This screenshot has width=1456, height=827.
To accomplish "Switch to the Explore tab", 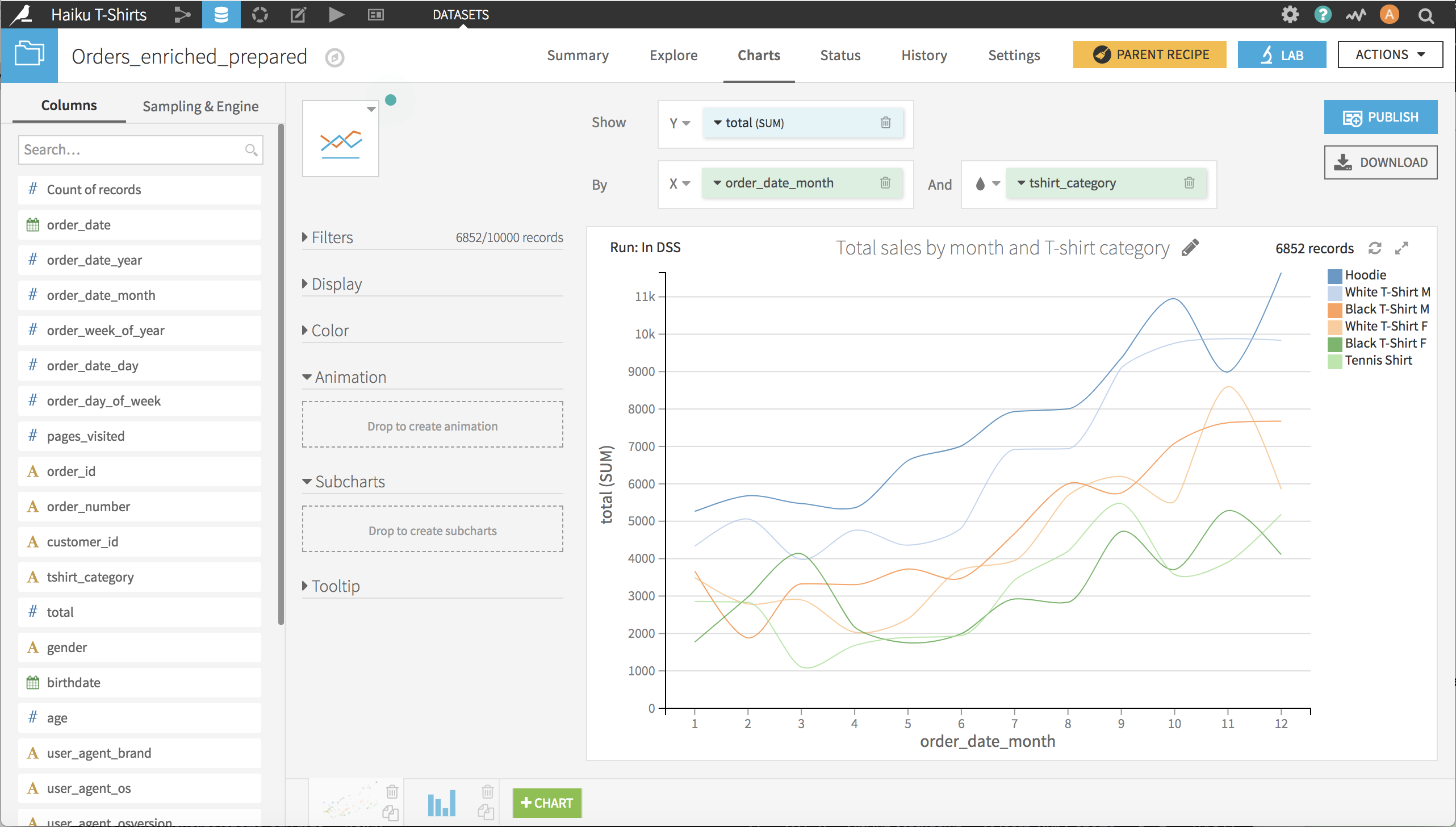I will 673,55.
